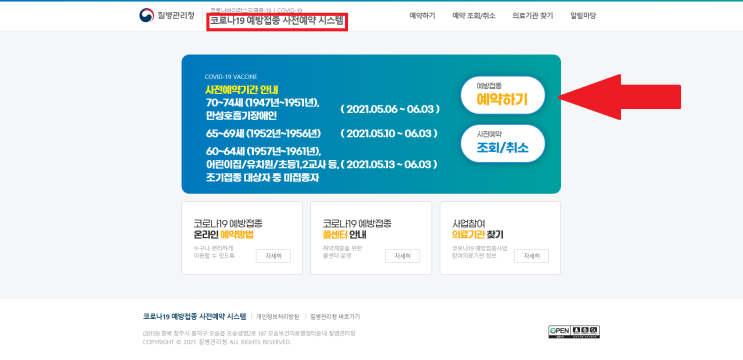
Task: Click the date range 2021.05.13 ~ 06.03
Action: [x=389, y=164]
